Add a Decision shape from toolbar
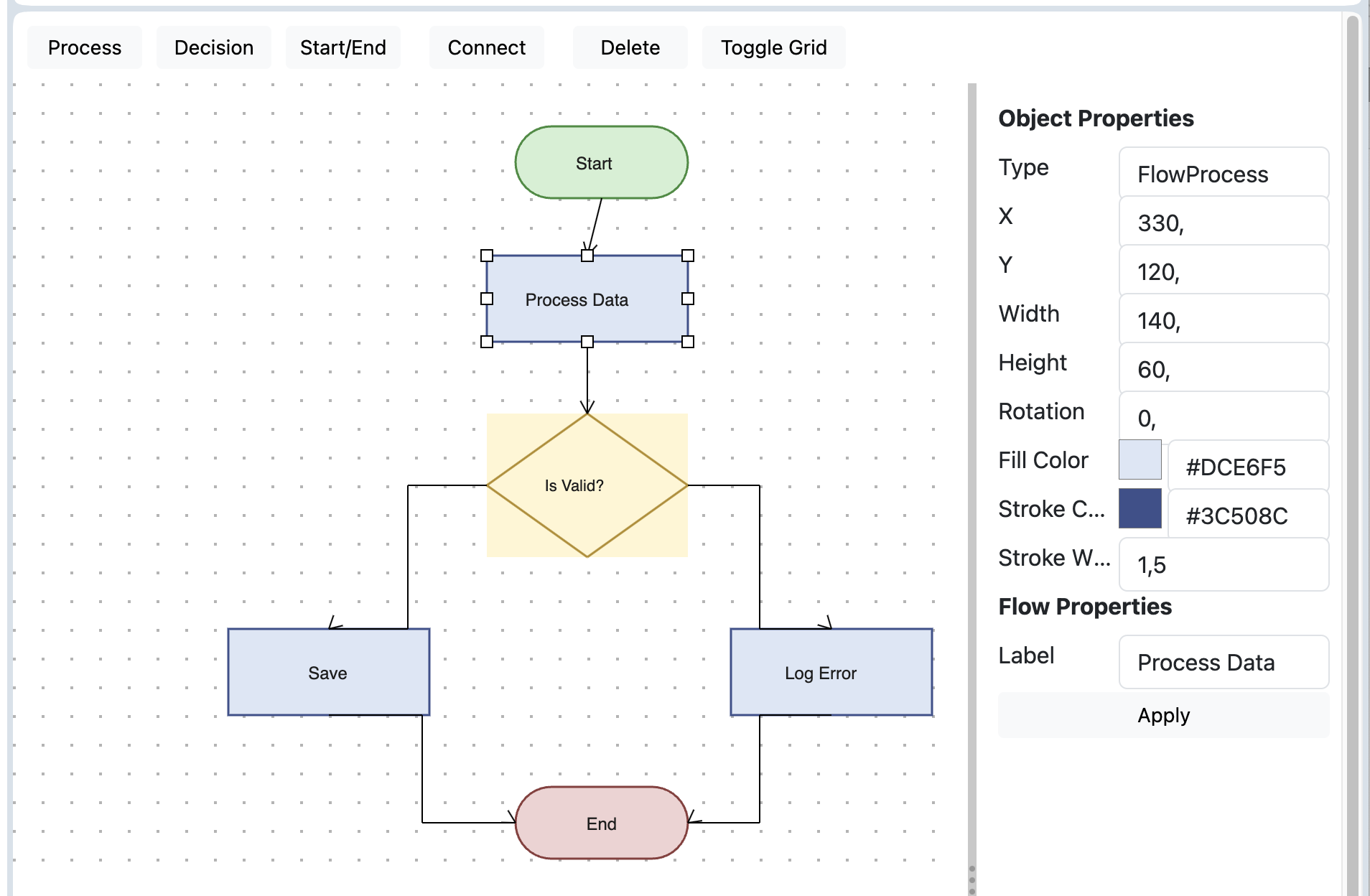The height and width of the screenshot is (896, 1370). (214, 47)
